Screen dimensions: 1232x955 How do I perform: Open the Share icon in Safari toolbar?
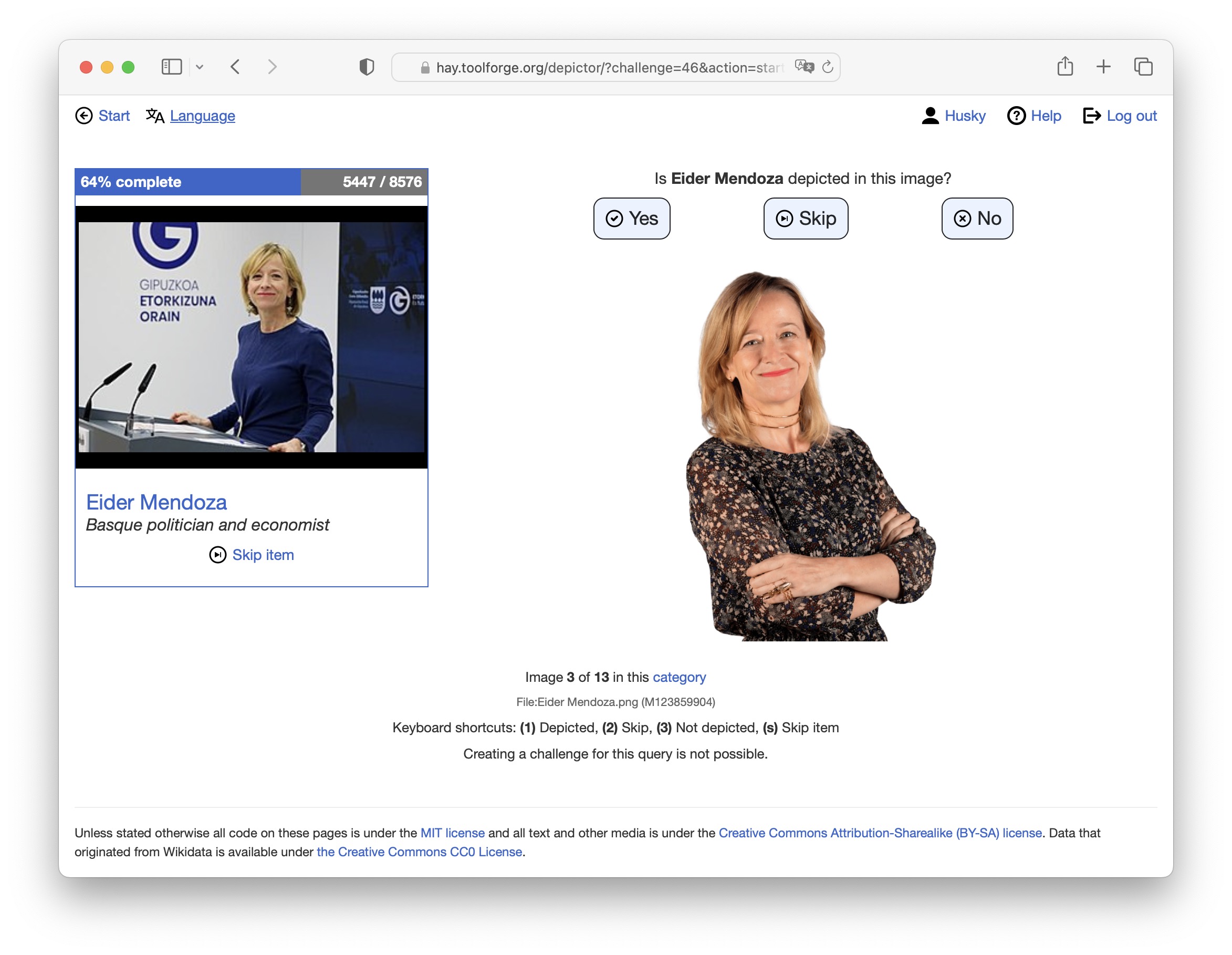coord(1065,66)
